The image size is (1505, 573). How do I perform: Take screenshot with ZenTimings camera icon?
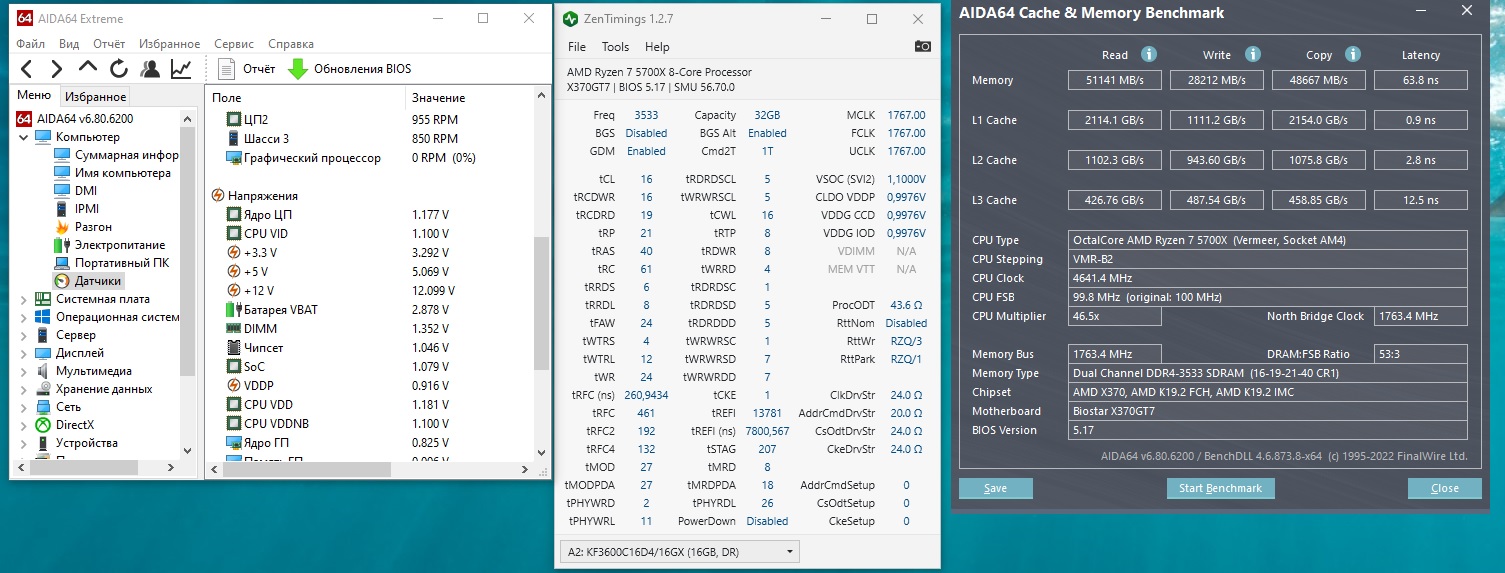pyautogui.click(x=923, y=47)
